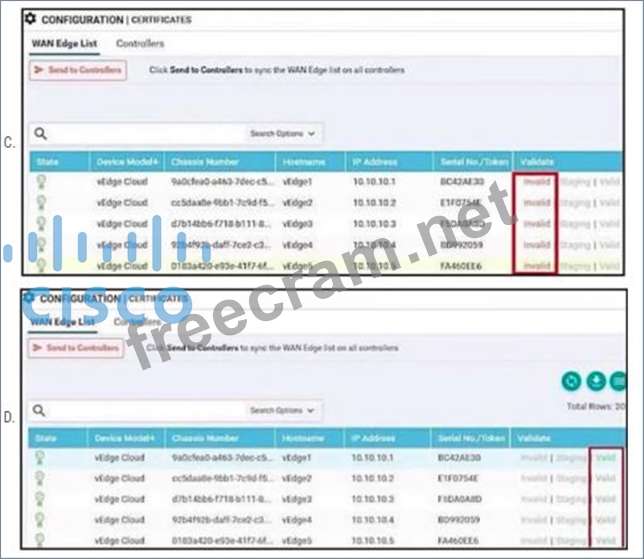Viewport: 644px width, 559px height.
Task: Click the vEdge3 state certificate icon in panel D
Action: pyautogui.click(x=41, y=498)
